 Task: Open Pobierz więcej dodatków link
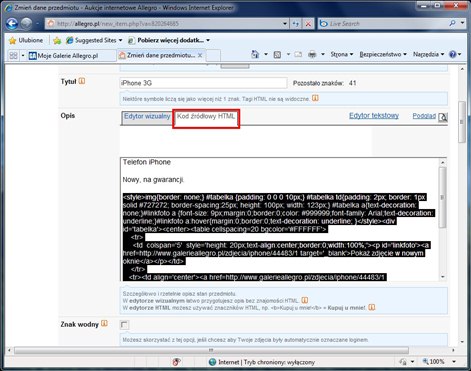coord(169,40)
